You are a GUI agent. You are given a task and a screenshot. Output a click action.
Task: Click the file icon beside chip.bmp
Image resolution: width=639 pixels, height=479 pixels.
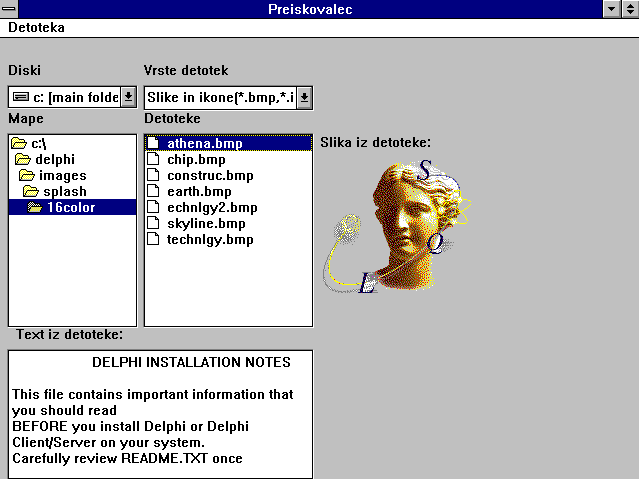153,159
